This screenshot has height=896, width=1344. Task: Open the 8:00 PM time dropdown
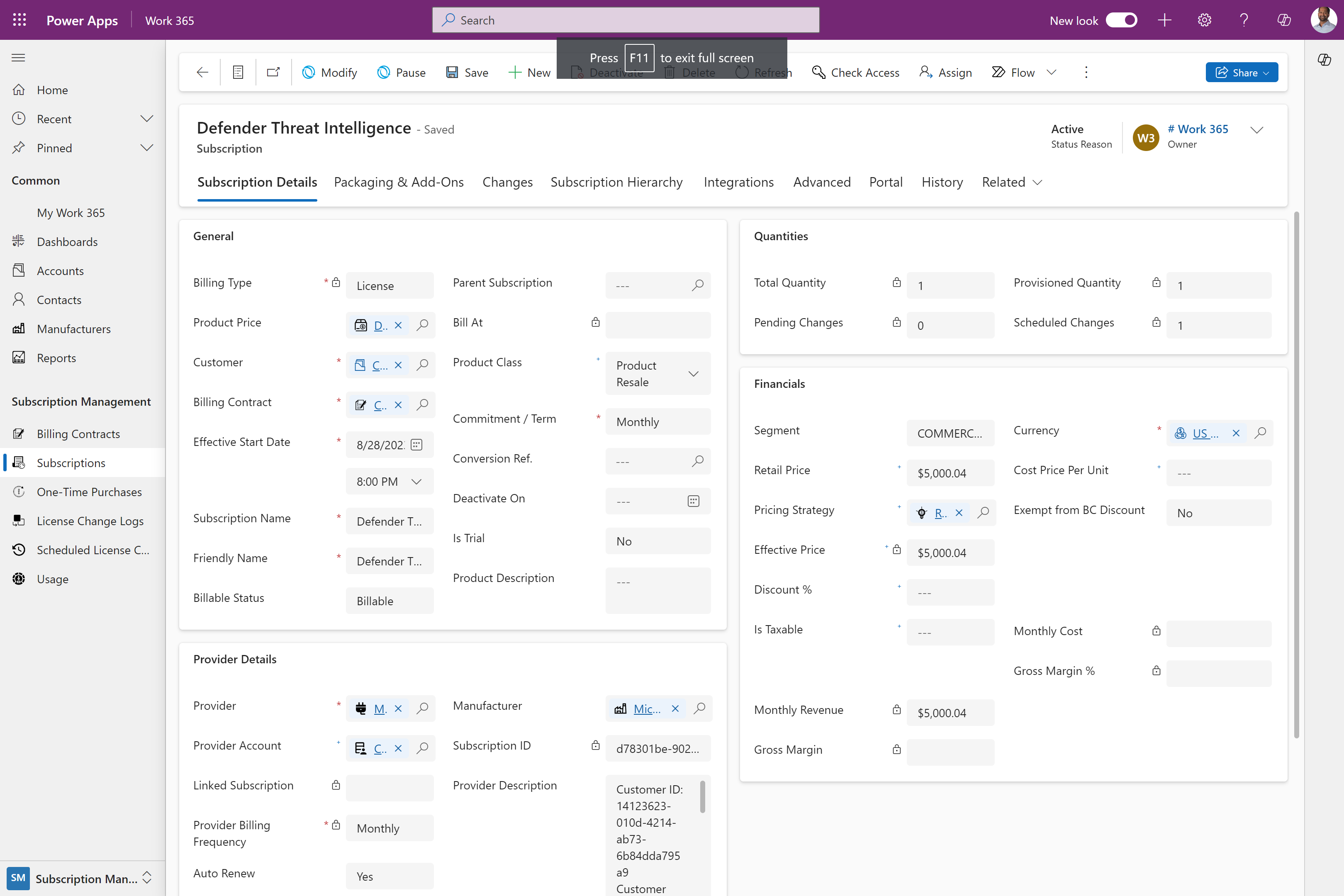pos(416,482)
